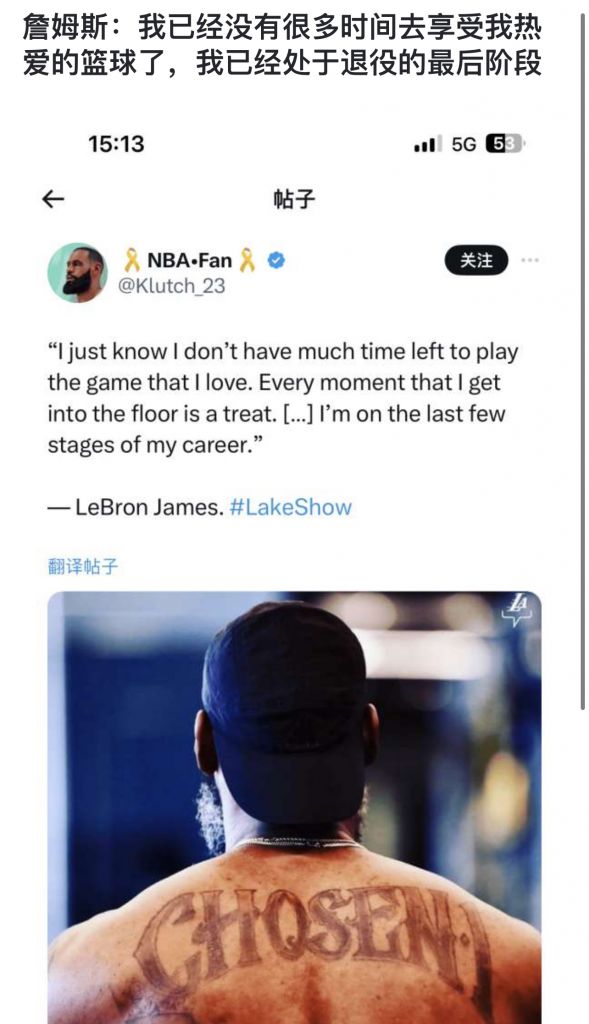Open the LeBron CHOSEN-1 tattoo photo

(294, 807)
